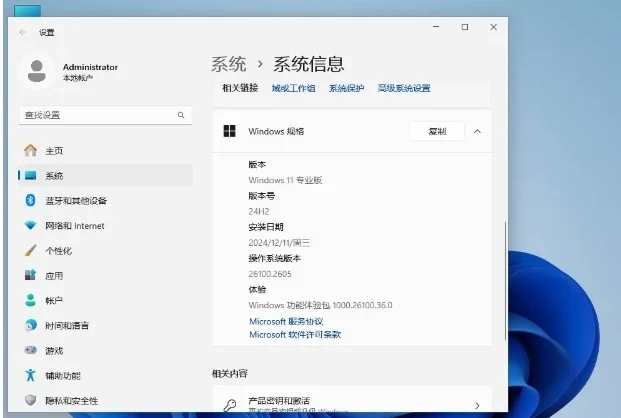The width and height of the screenshot is (621, 418).
Task: Click the 复制 button for Windows 规格
Action: pyautogui.click(x=437, y=132)
